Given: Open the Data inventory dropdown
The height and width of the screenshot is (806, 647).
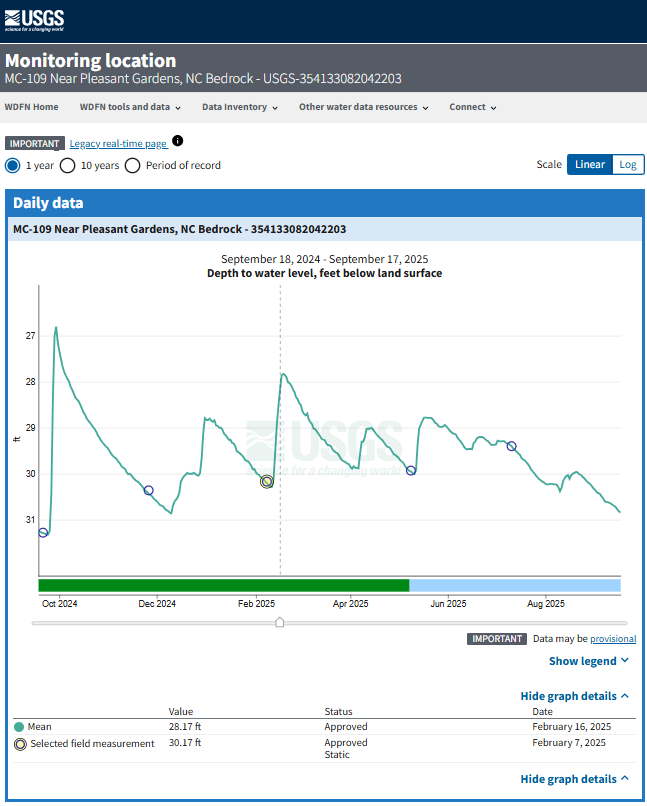Looking at the screenshot, I should [x=240, y=107].
